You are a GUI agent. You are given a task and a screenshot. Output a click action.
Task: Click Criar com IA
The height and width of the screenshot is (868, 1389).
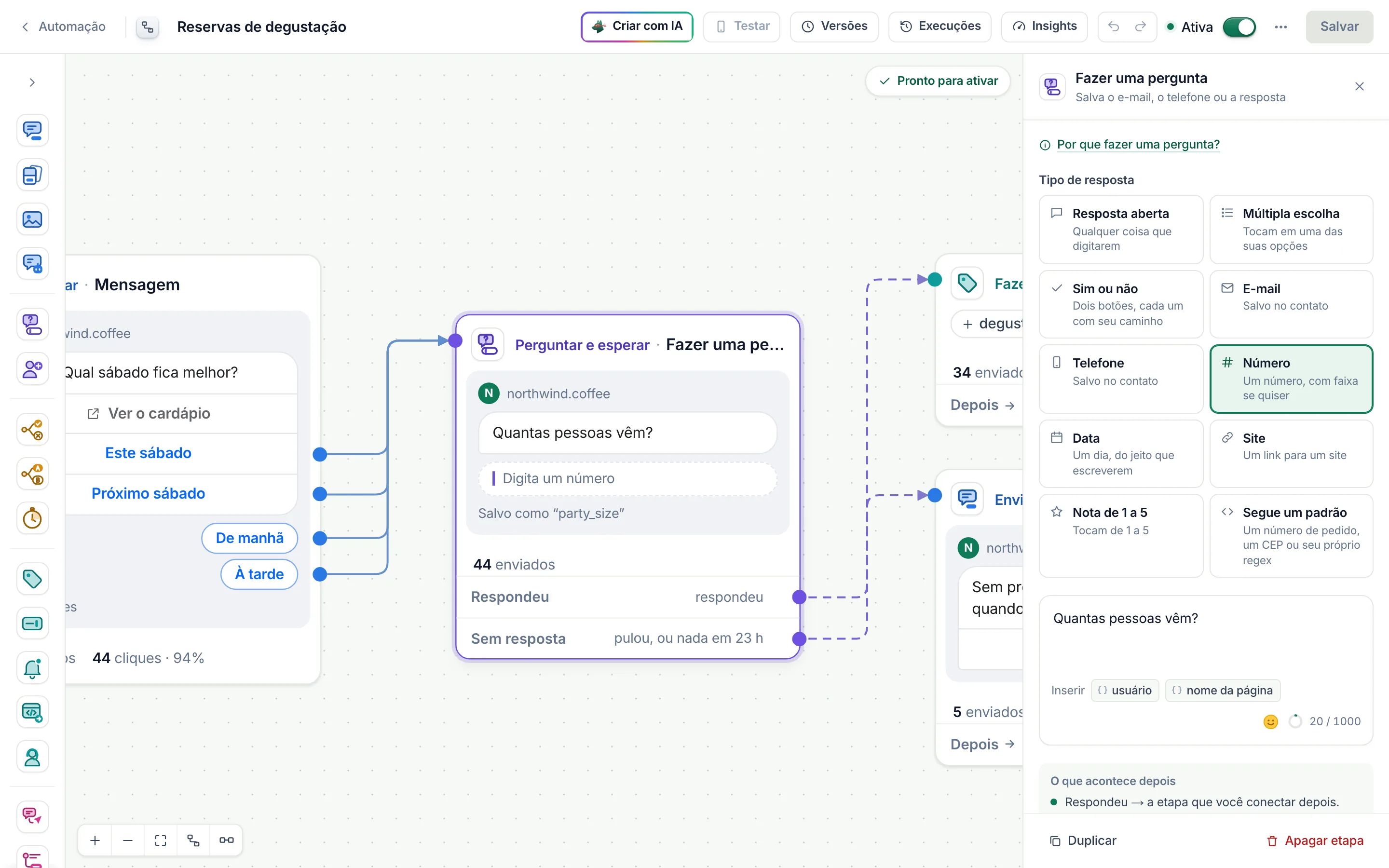pyautogui.click(x=637, y=27)
